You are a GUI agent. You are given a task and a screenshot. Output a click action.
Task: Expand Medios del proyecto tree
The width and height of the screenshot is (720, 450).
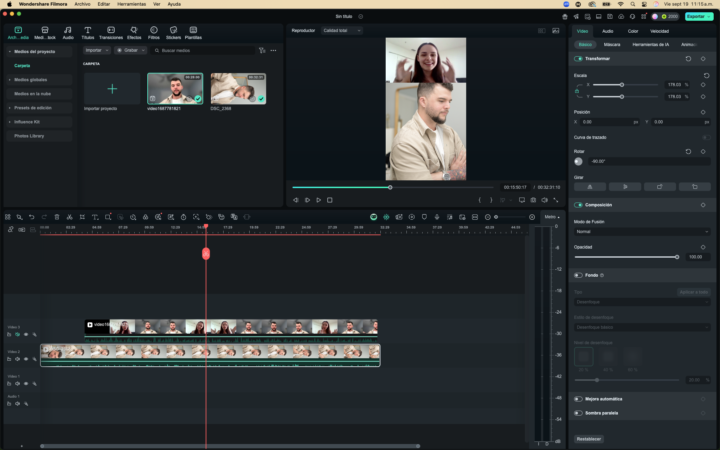tap(10, 51)
